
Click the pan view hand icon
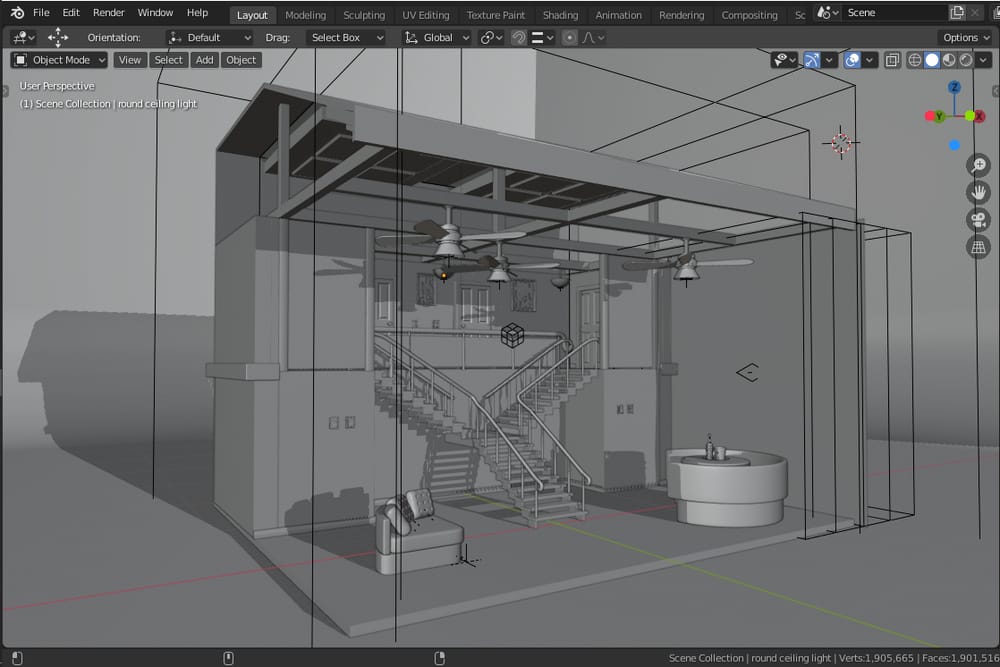978,193
